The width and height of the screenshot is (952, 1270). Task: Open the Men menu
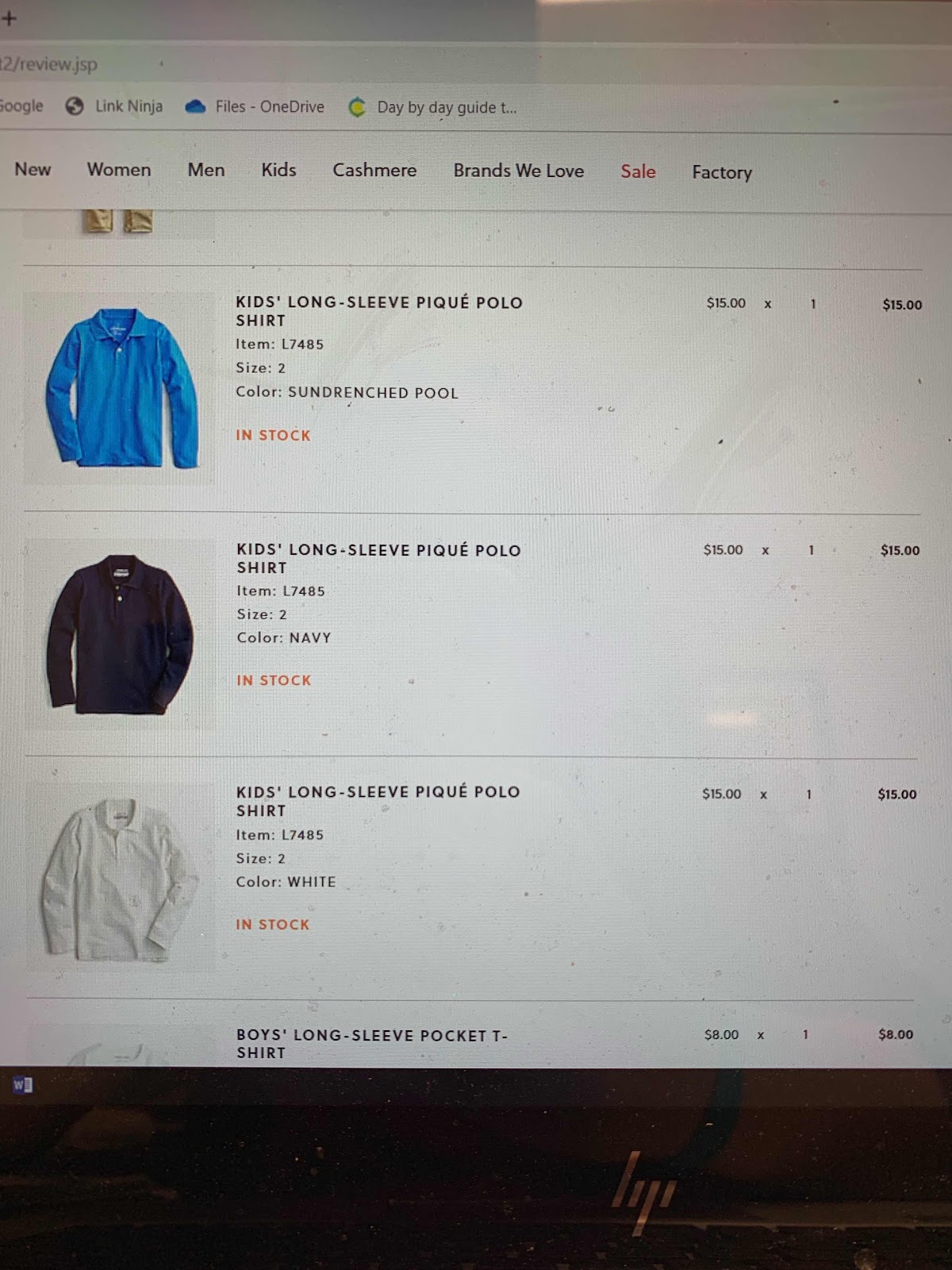(206, 170)
